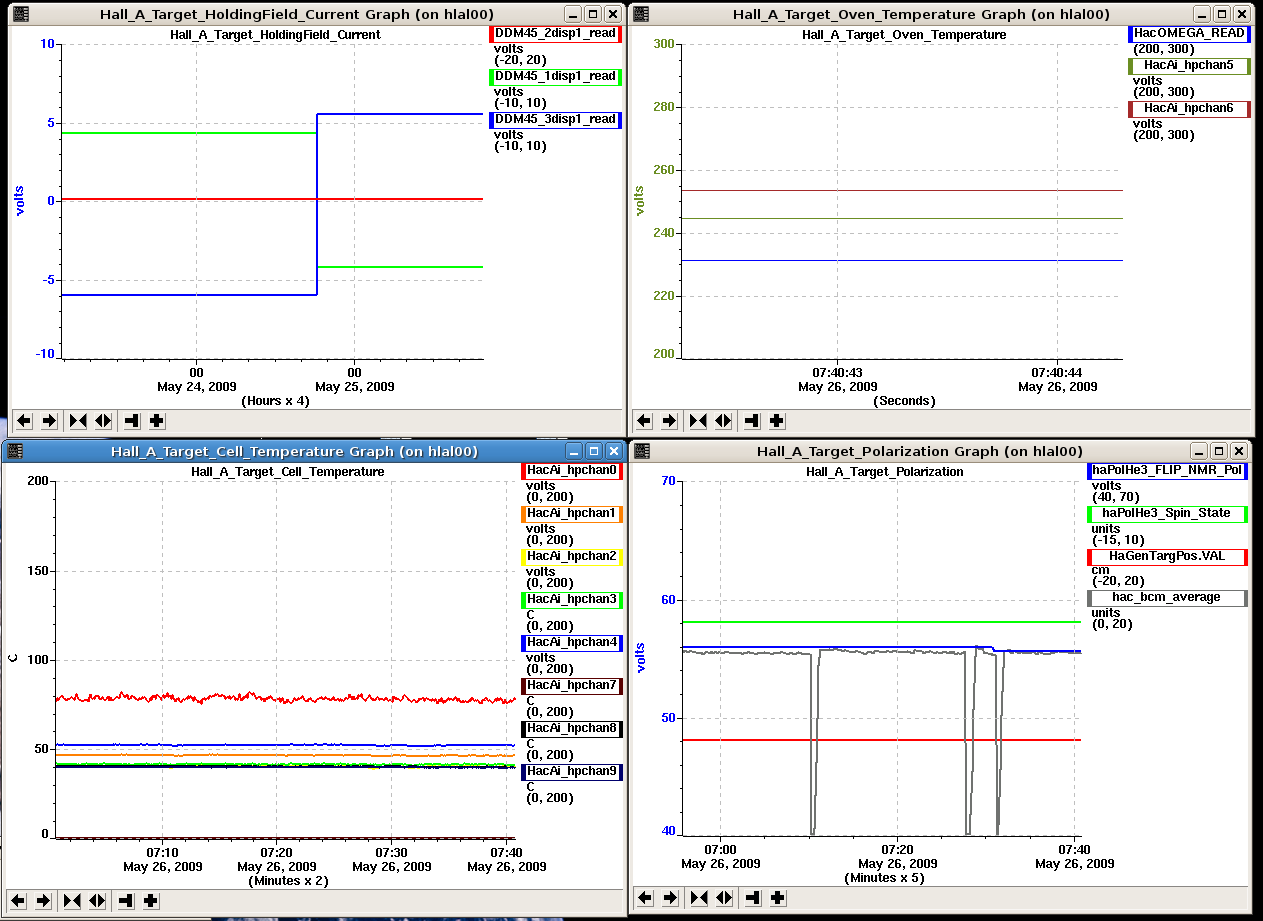Pan left in the Oven_Temperature graph
Viewport: 1263px width, 921px height.
[x=644, y=421]
